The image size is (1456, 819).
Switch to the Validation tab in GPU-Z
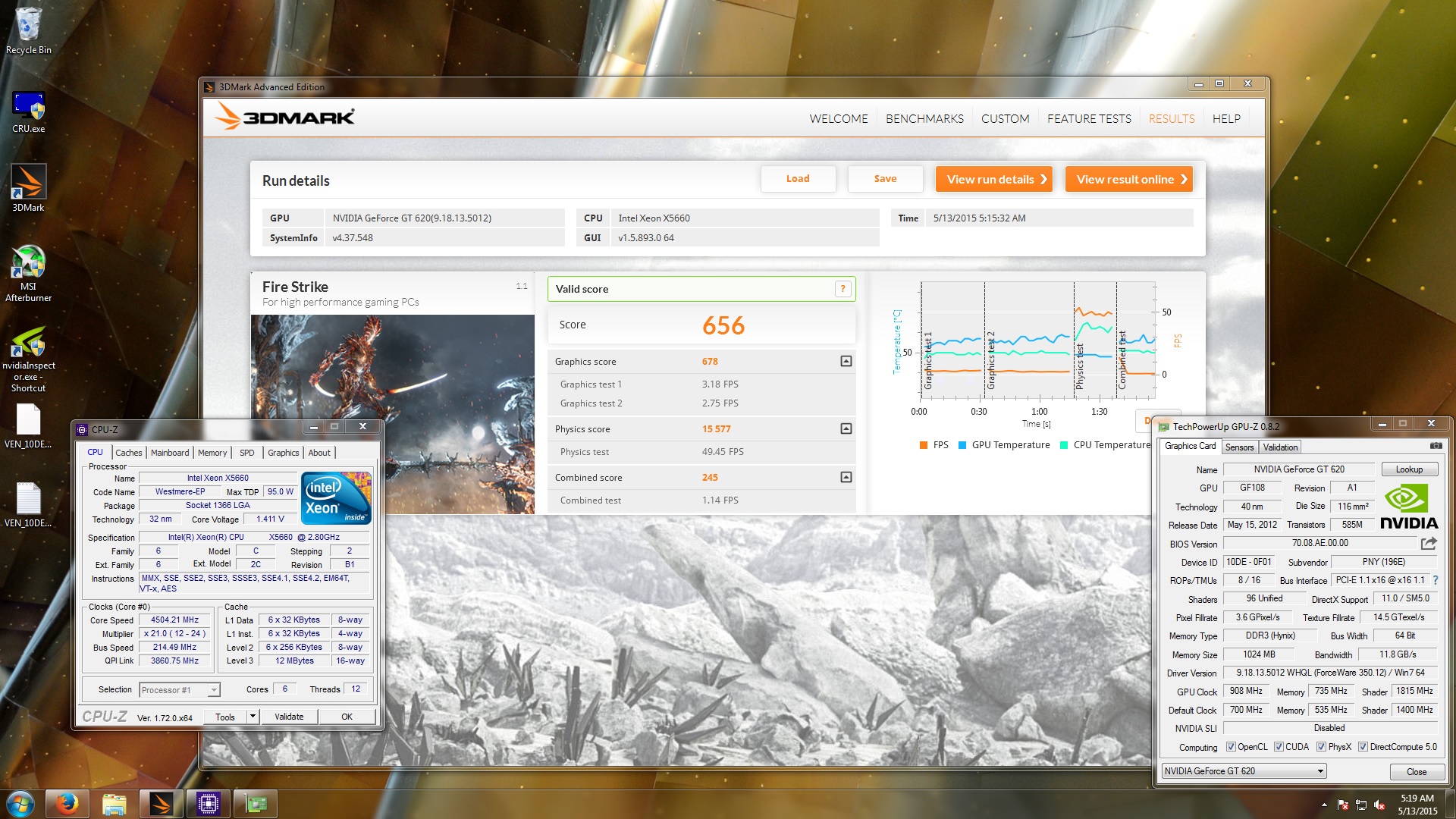click(1280, 447)
